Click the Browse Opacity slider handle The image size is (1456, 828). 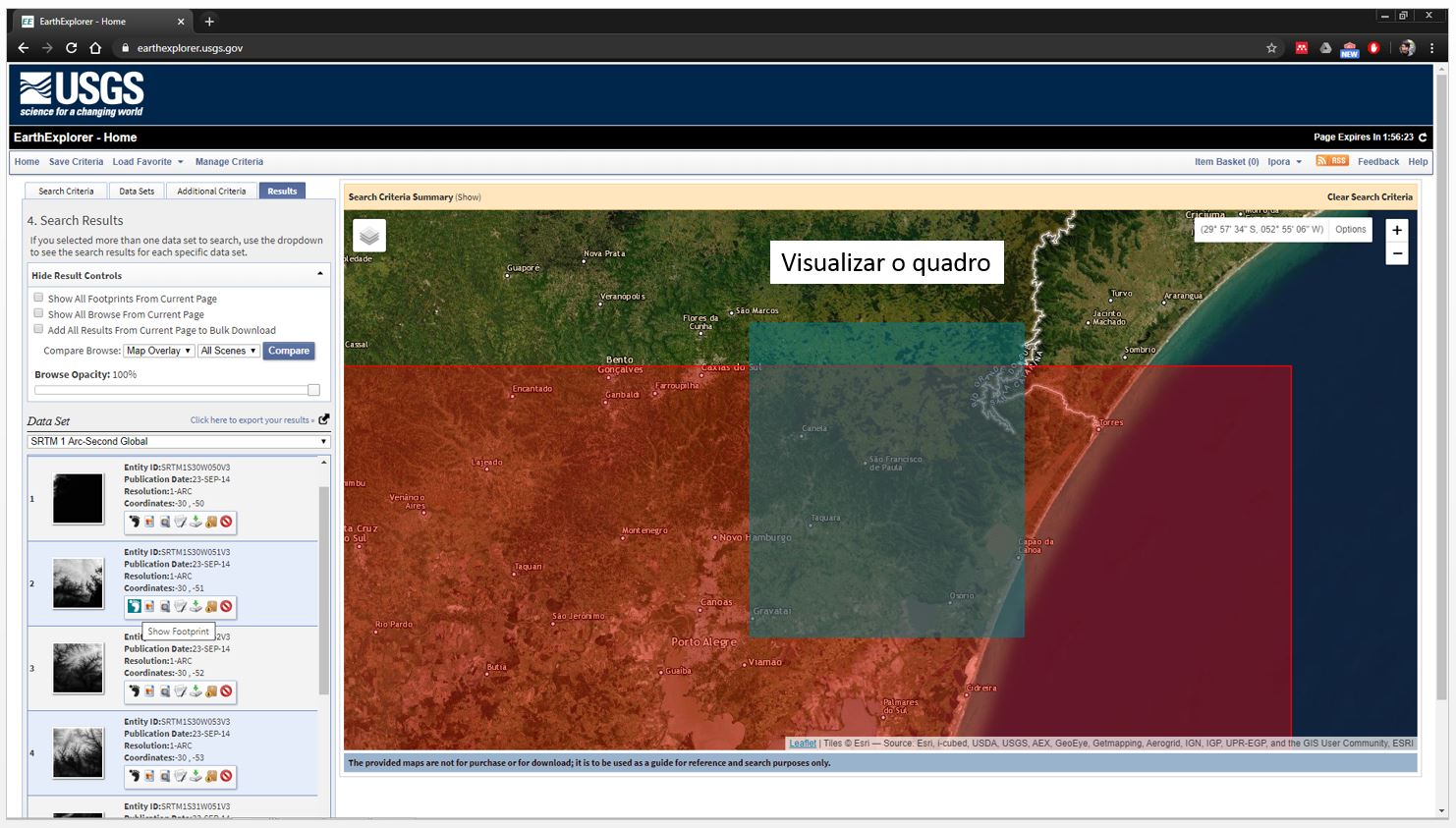pos(313,390)
